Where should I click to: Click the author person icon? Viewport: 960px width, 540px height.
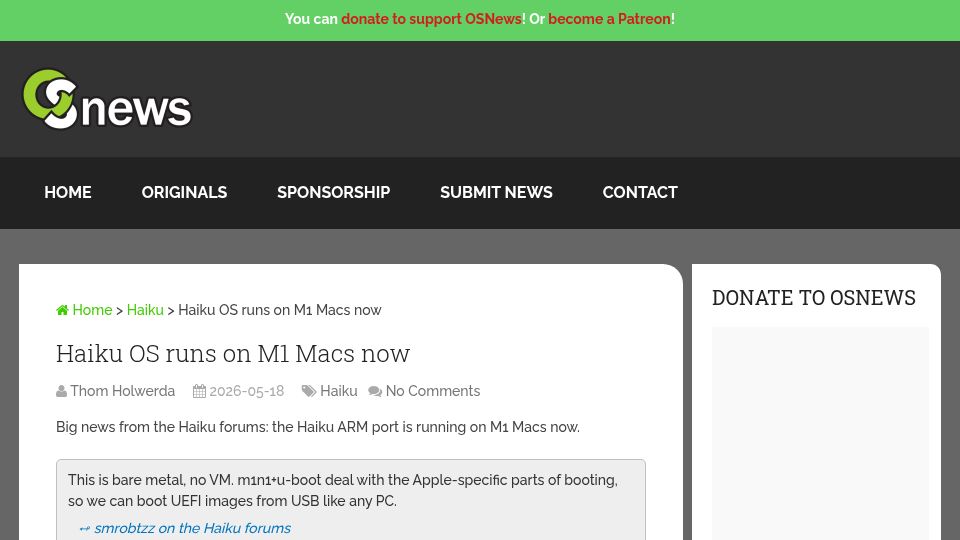click(x=61, y=391)
